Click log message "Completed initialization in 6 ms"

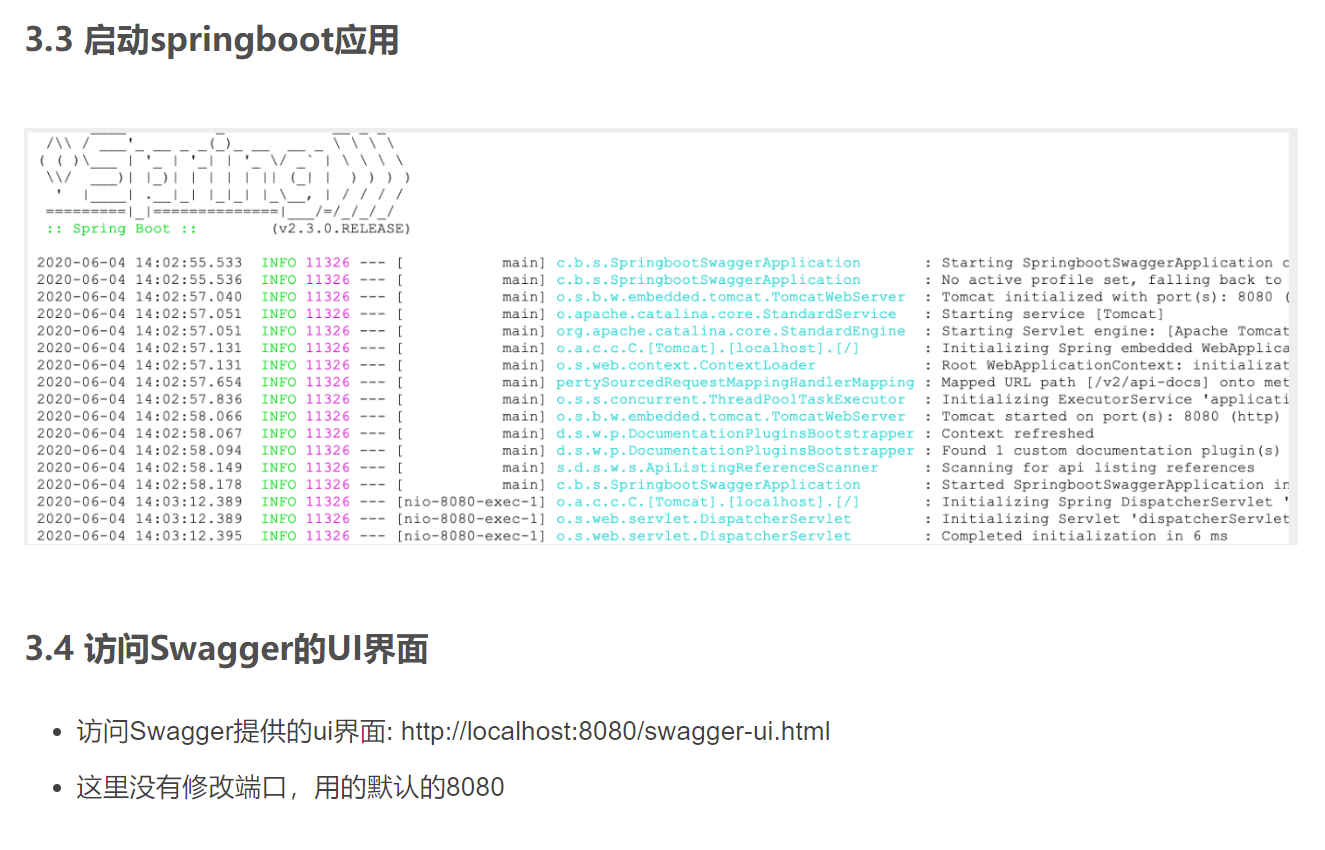1084,536
